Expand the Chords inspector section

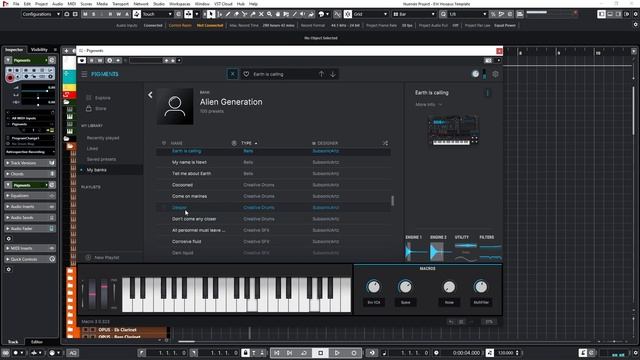[x=30, y=174]
